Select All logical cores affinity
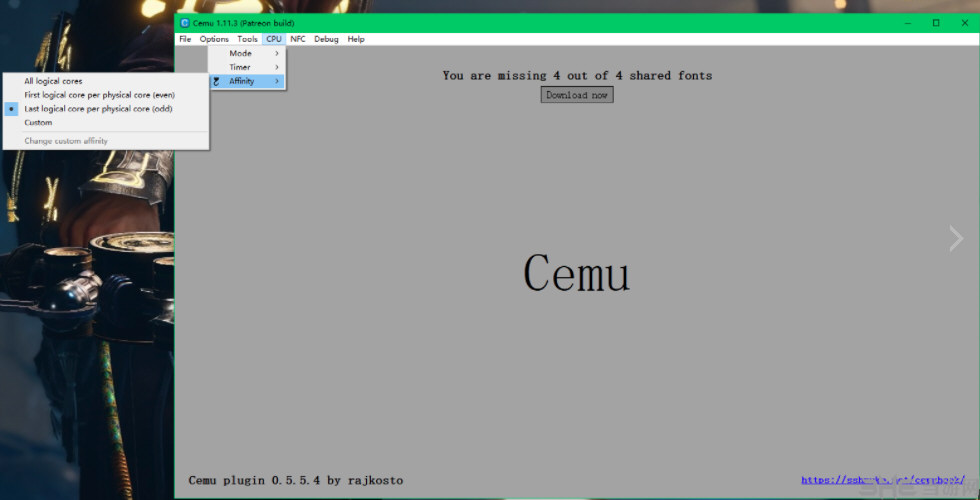This screenshot has width=980, height=500. tap(106, 81)
